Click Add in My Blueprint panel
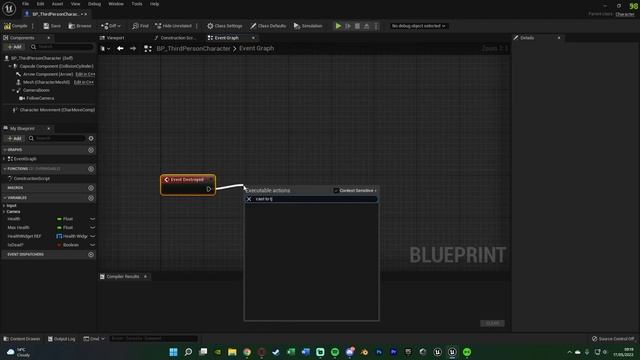640x360 pixels. (14, 138)
